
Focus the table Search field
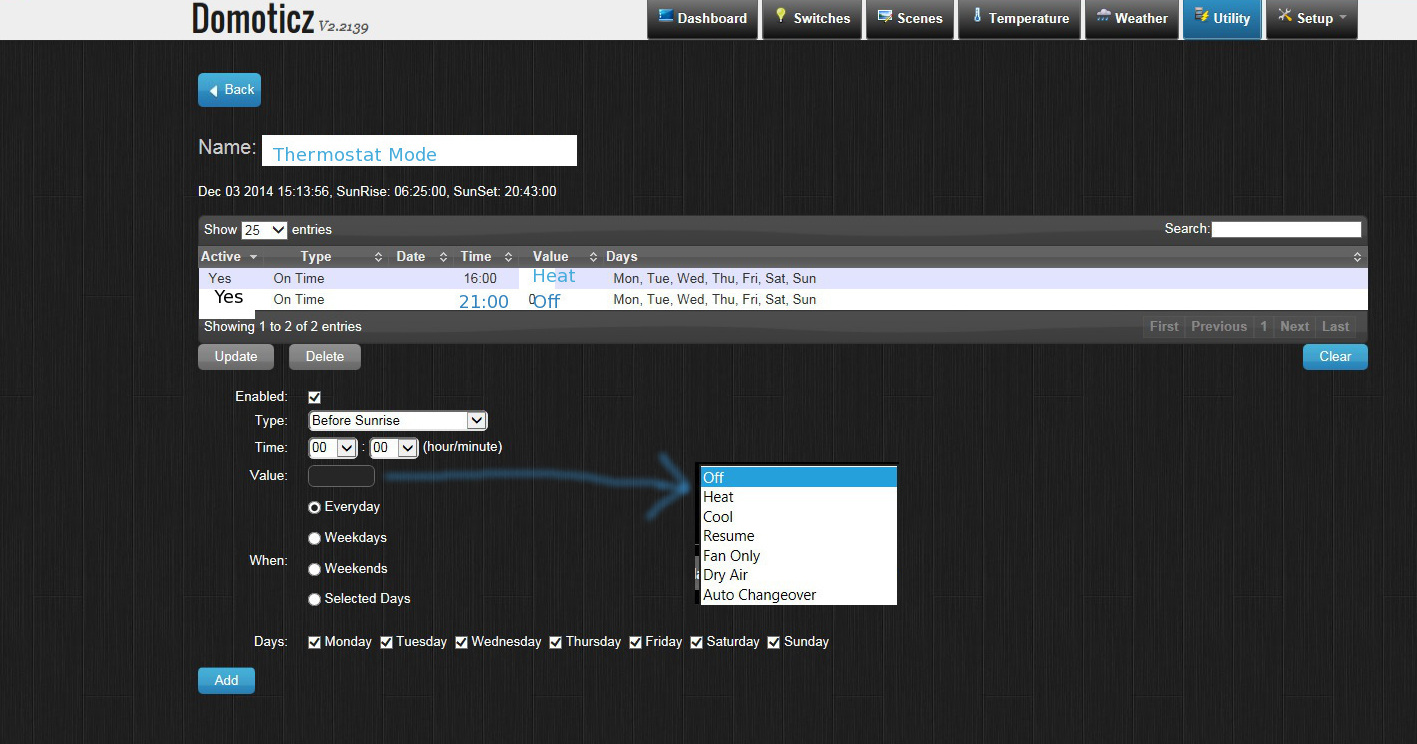pos(1286,229)
